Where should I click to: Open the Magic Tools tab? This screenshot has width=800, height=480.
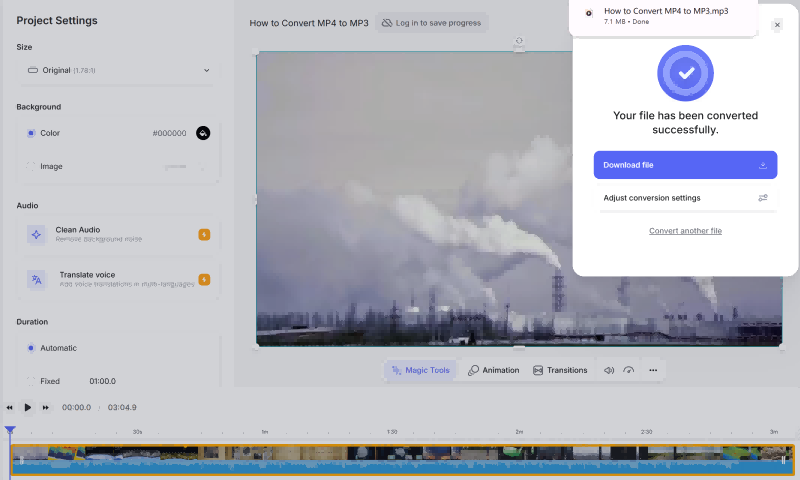coord(420,370)
